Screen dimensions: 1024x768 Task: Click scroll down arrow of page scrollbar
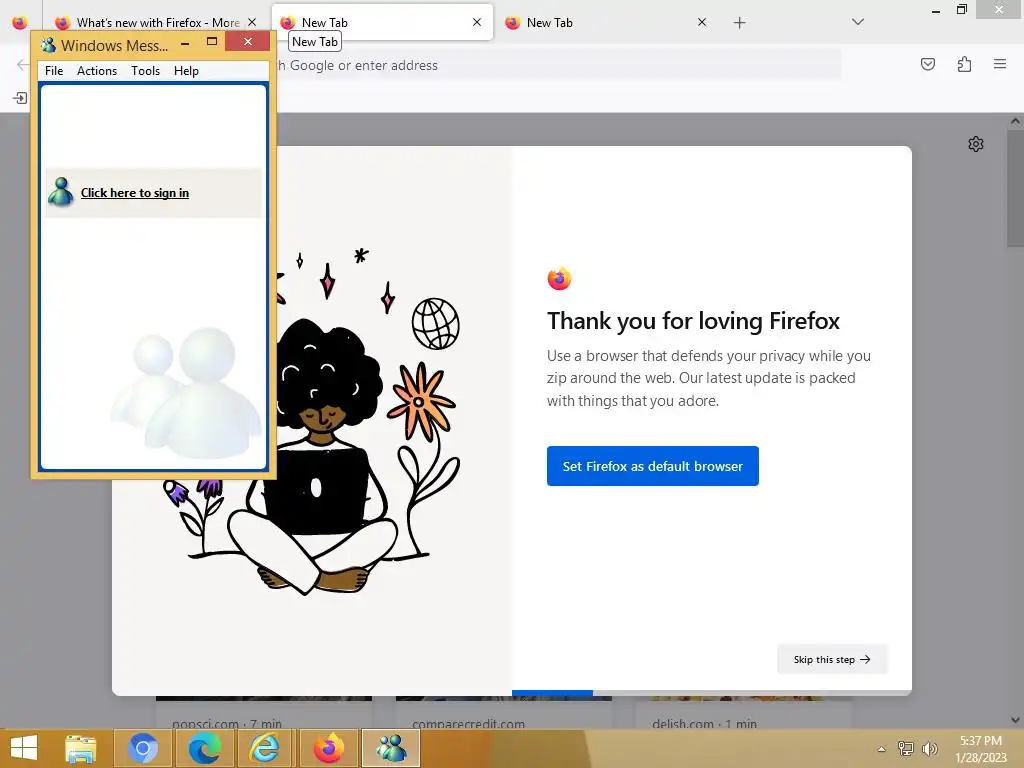pyautogui.click(x=1016, y=720)
